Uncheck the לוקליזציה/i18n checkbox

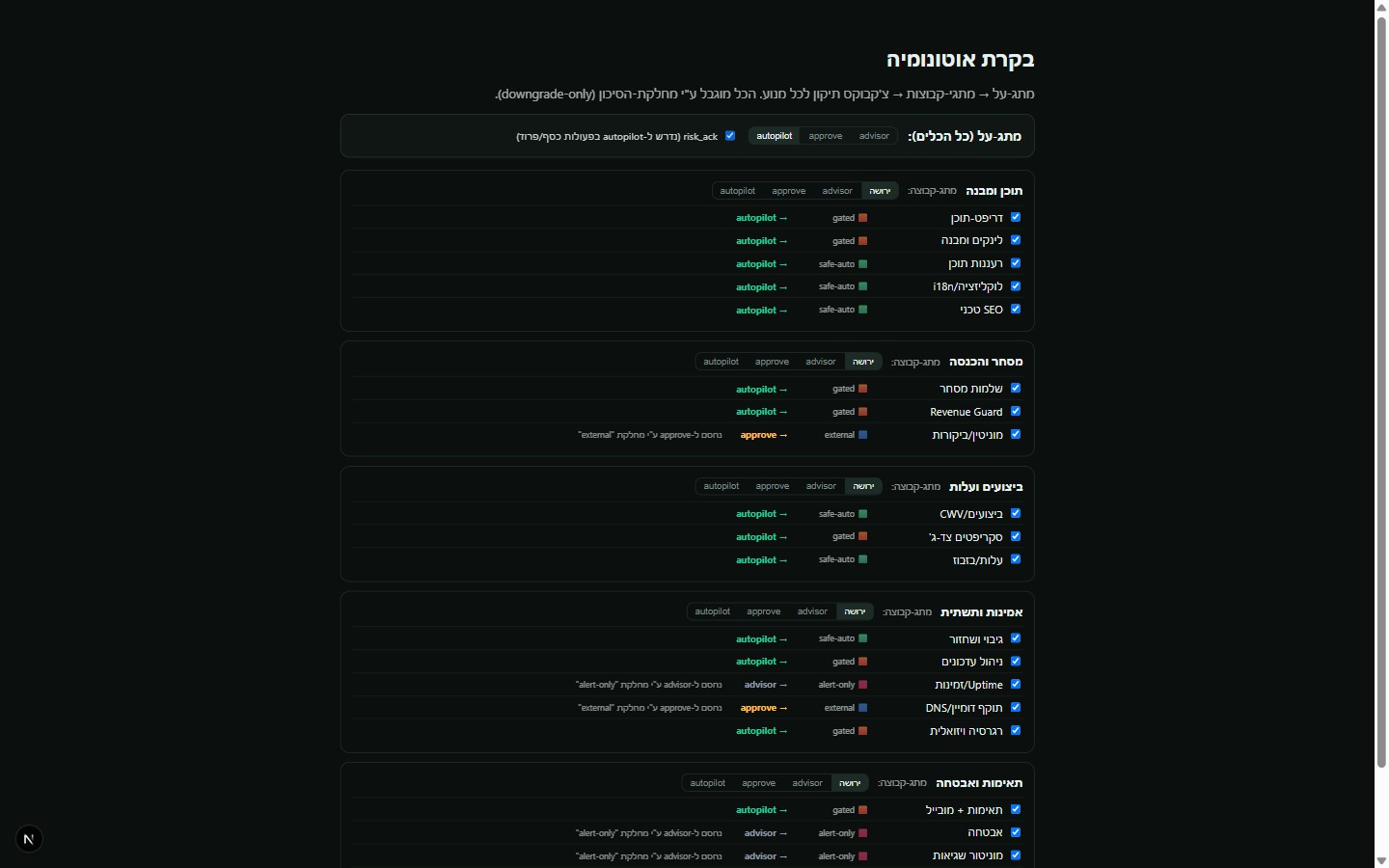(x=1016, y=286)
